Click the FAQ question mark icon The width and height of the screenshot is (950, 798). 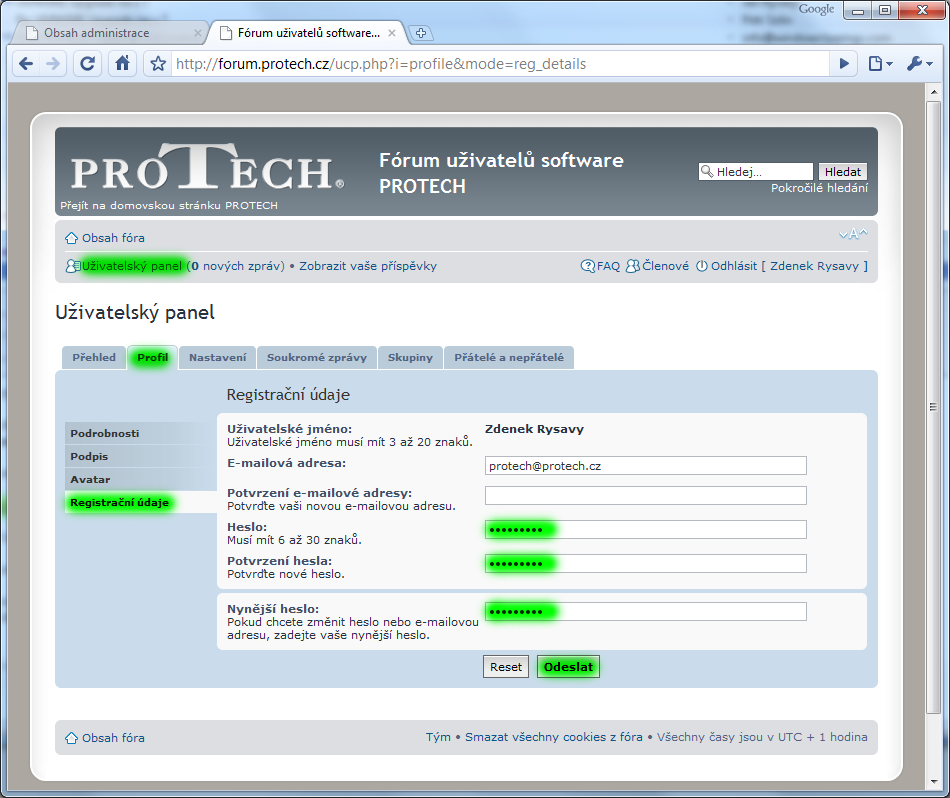point(588,266)
